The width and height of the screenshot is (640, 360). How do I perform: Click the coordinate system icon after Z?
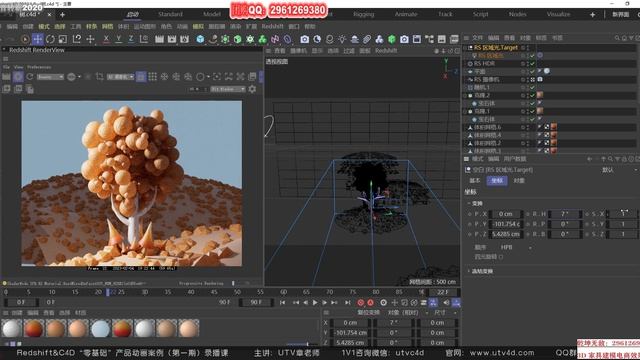[144, 39]
